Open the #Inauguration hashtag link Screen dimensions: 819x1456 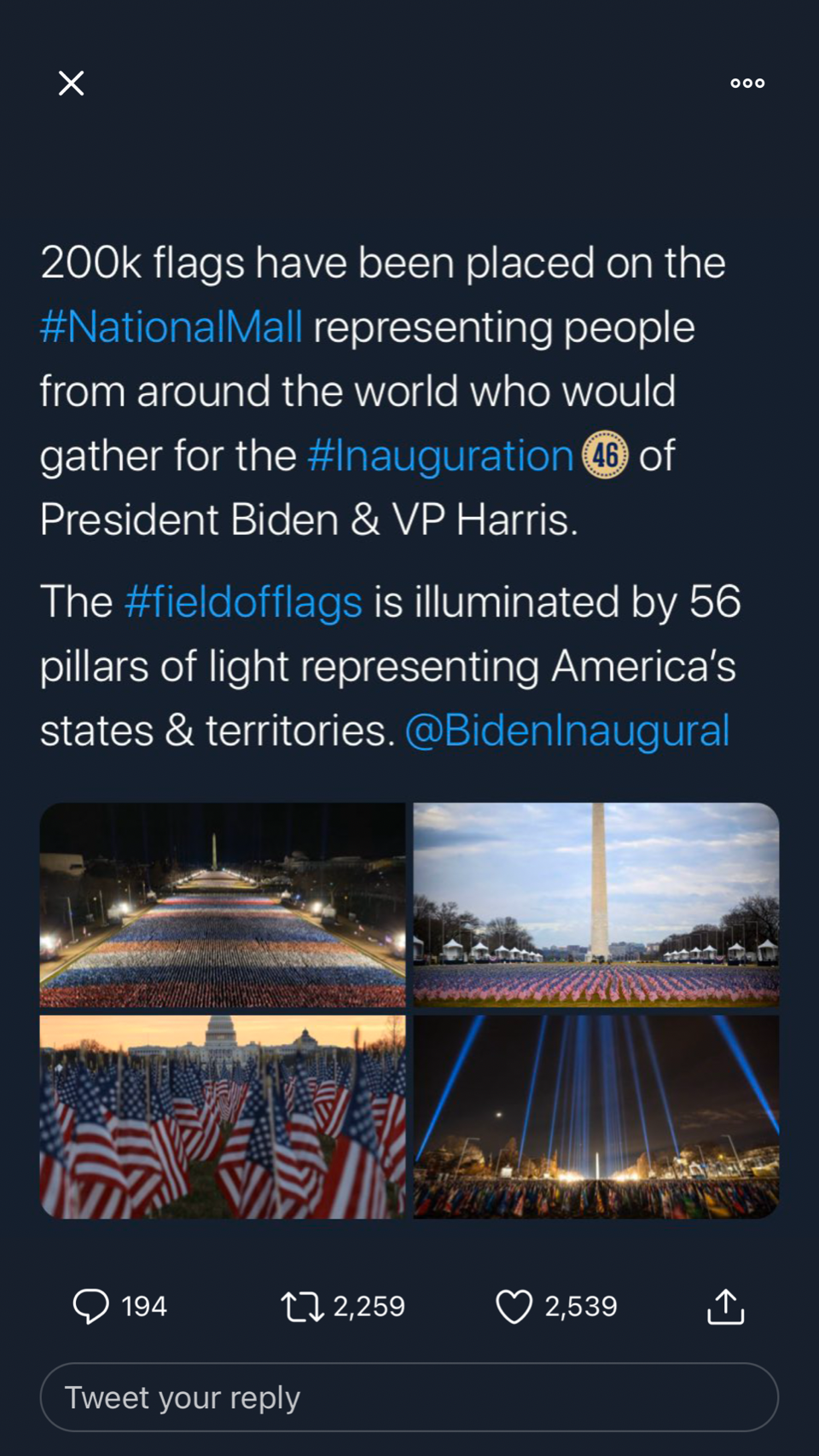(440, 455)
